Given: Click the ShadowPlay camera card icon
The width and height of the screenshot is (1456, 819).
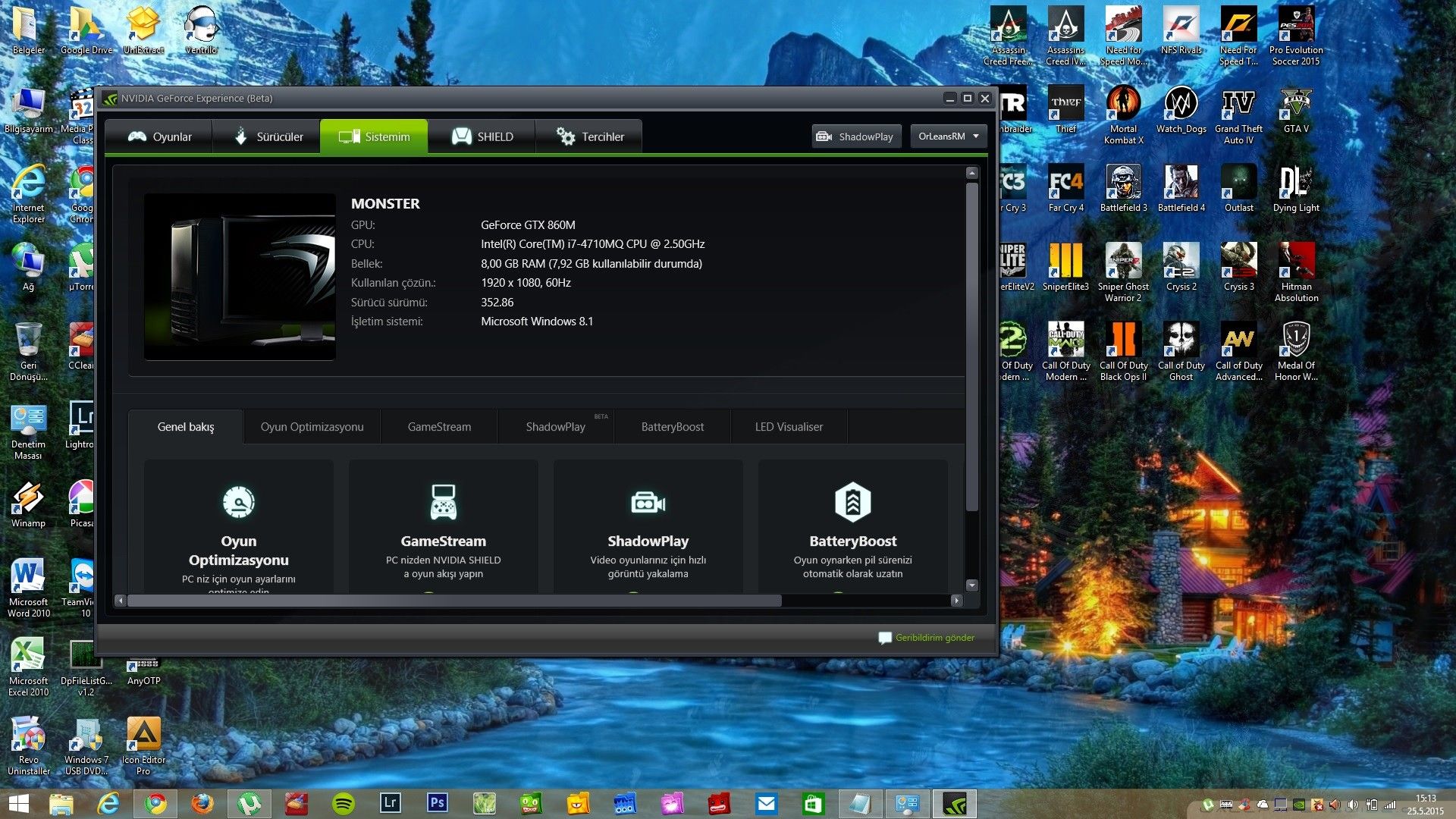Looking at the screenshot, I should [x=648, y=502].
